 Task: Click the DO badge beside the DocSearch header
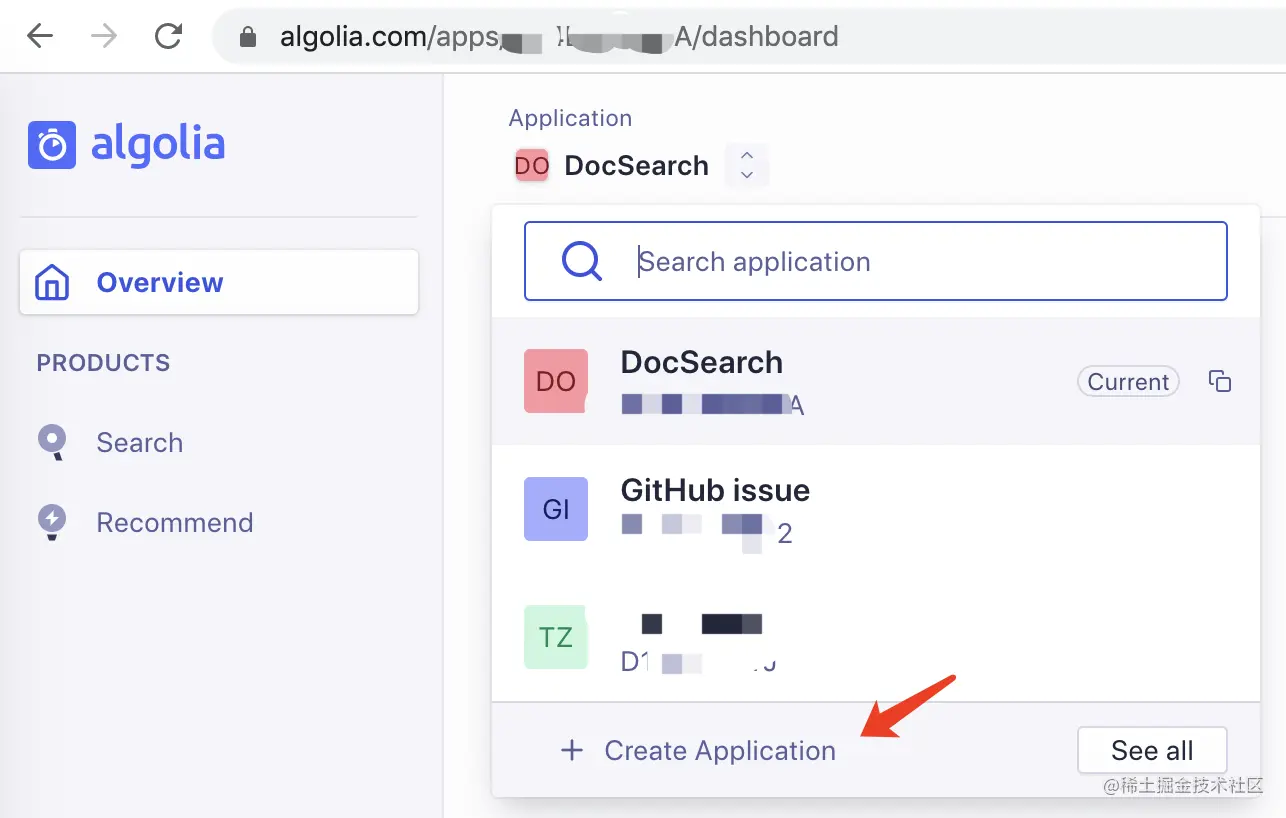click(532, 166)
